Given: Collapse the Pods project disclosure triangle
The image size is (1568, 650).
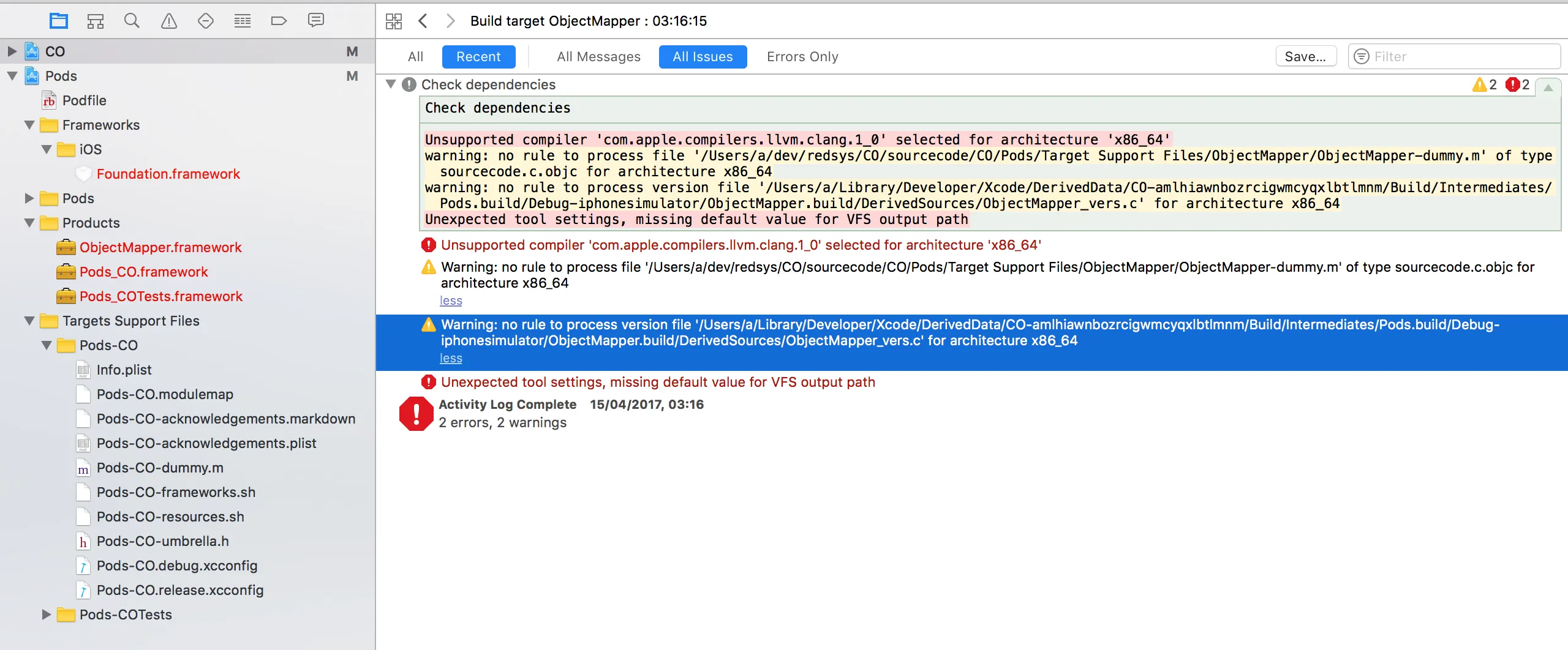Looking at the screenshot, I should coord(12,76).
